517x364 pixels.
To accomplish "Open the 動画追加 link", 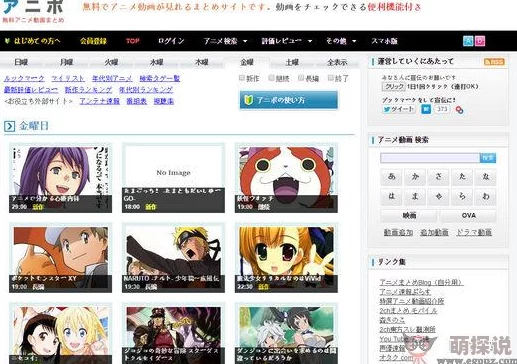I will pos(398,232).
